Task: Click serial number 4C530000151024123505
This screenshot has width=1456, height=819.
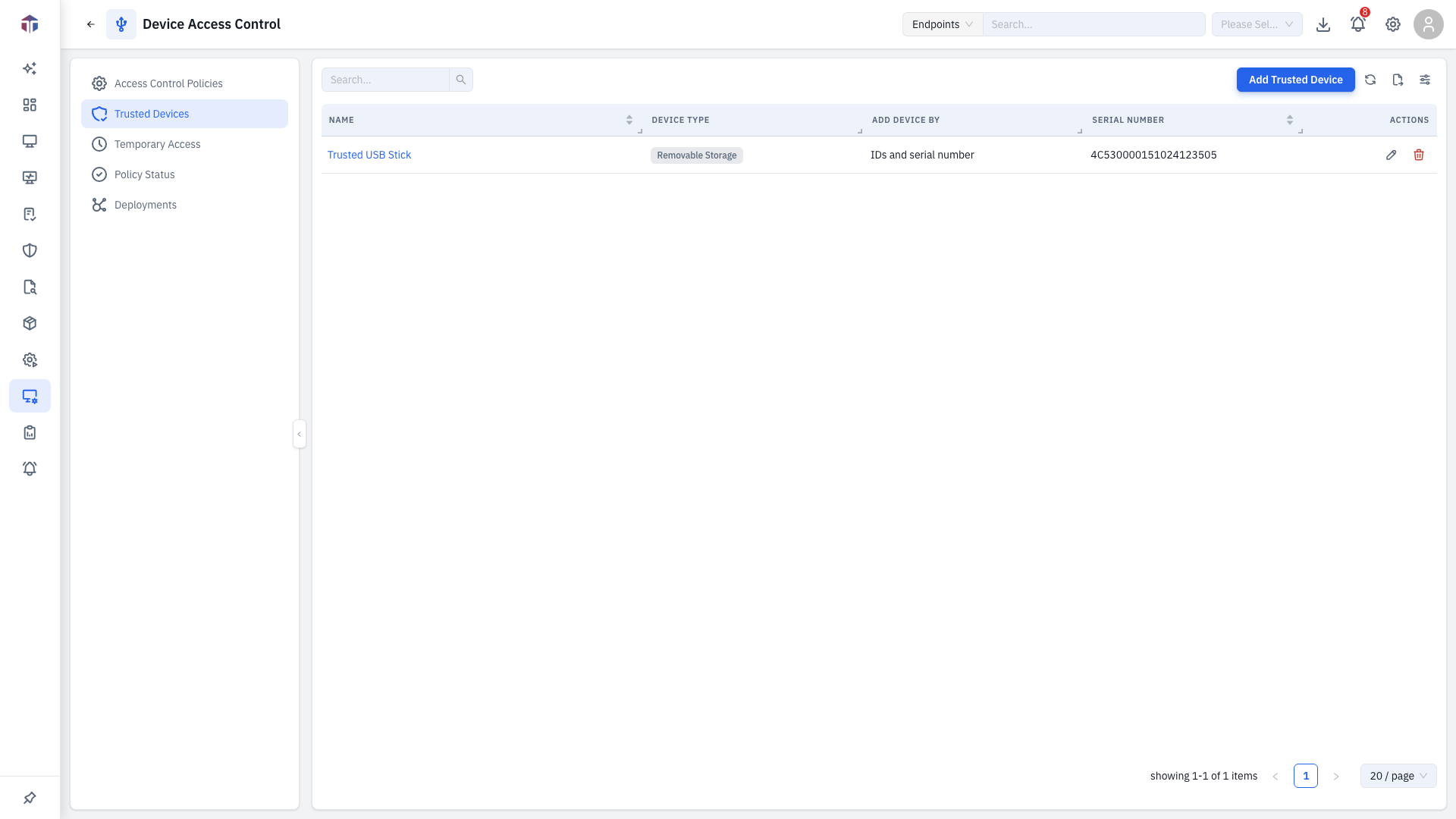Action: tap(1153, 155)
